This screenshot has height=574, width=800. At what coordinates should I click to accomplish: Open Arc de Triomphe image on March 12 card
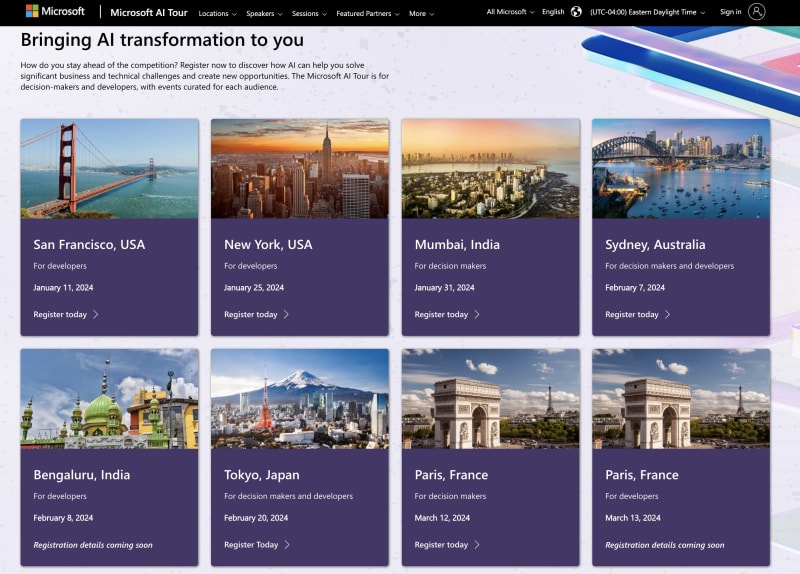pyautogui.click(x=490, y=399)
